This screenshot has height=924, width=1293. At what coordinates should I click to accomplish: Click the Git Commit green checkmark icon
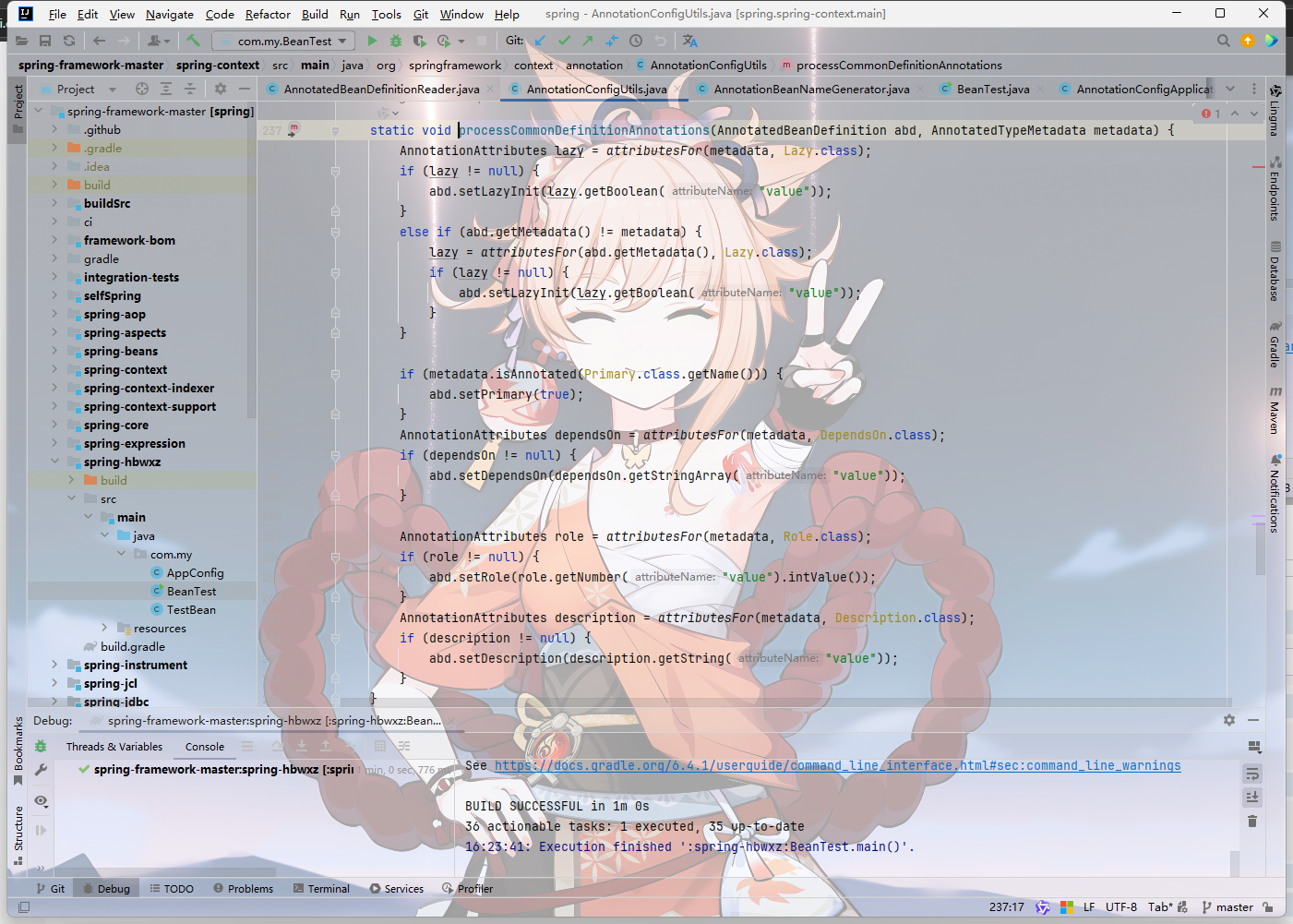coord(564,41)
